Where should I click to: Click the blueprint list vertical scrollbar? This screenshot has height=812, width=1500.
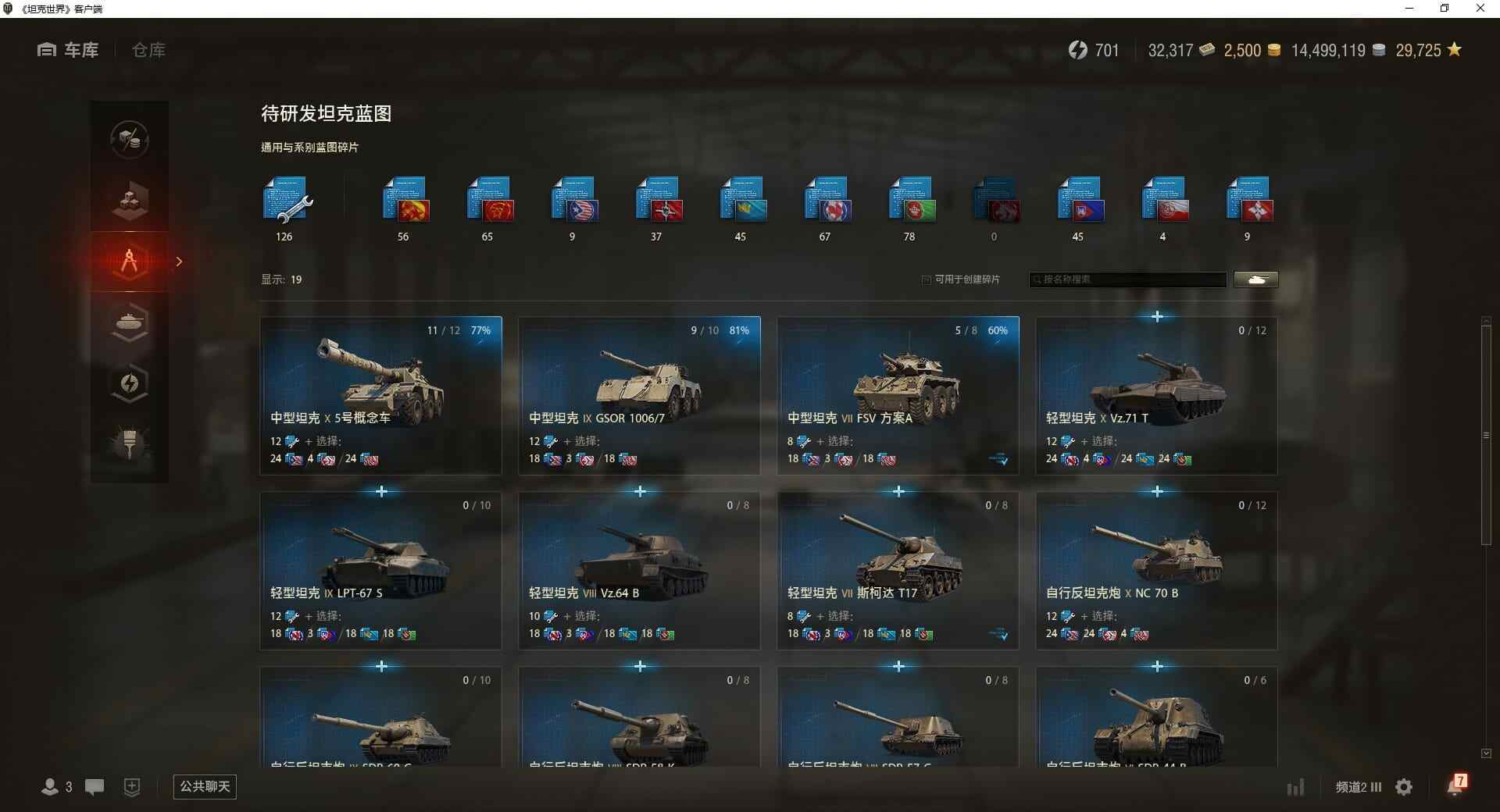(1486, 435)
